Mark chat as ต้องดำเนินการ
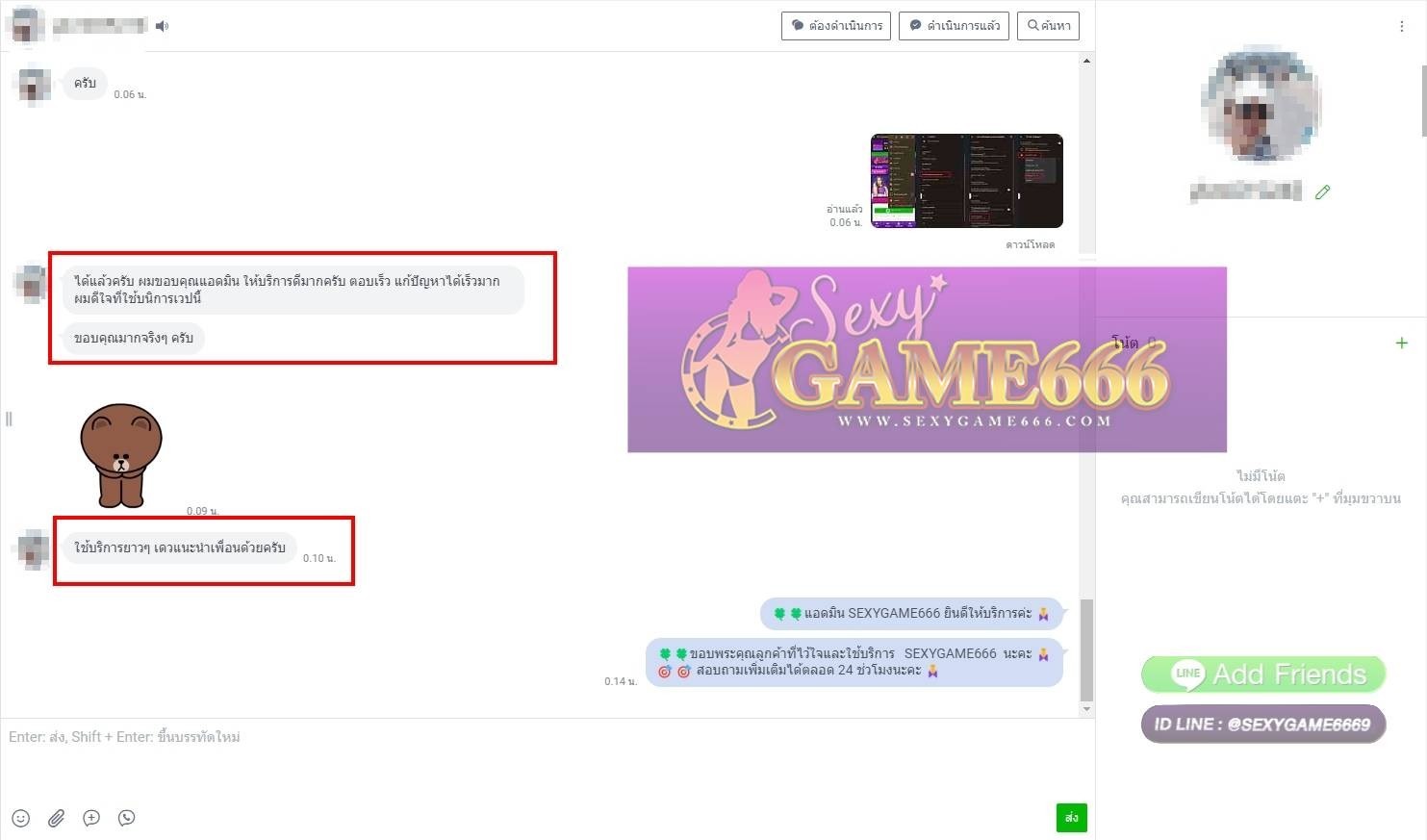1427x840 pixels. tap(835, 26)
